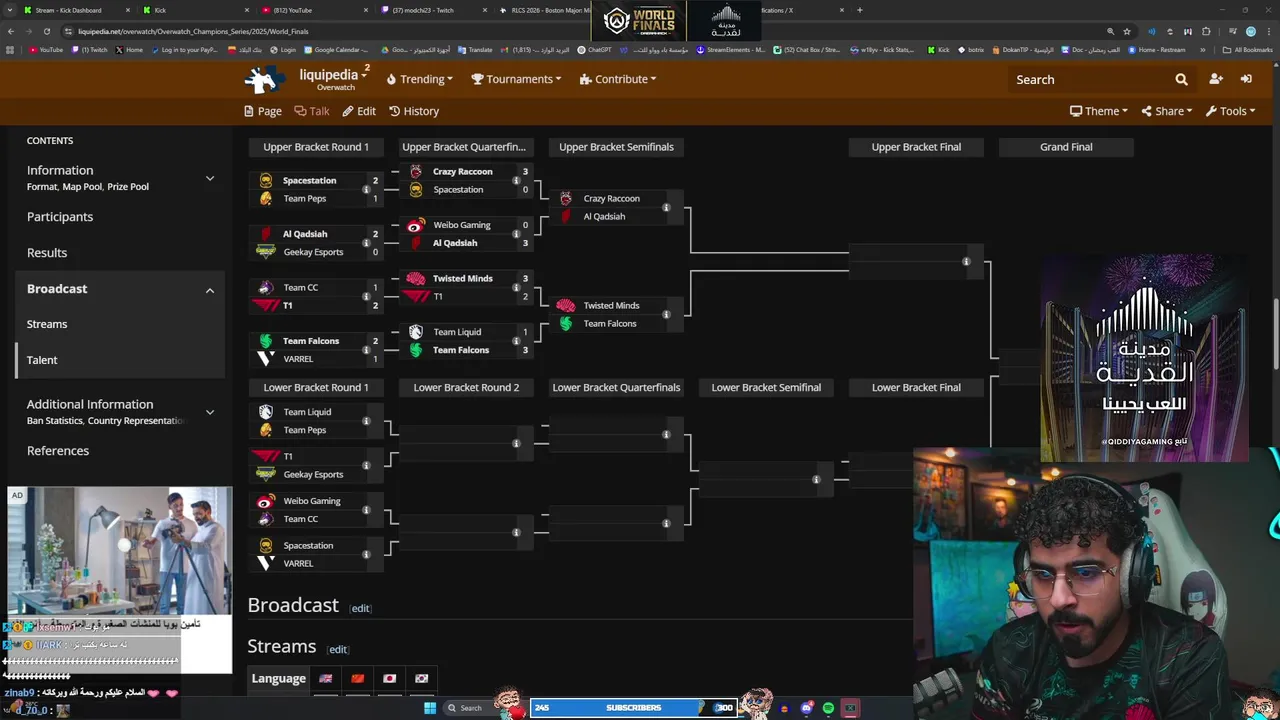This screenshot has height=720, width=1280.
Task: Click edit link next to Broadcast heading
Action: [x=360, y=608]
